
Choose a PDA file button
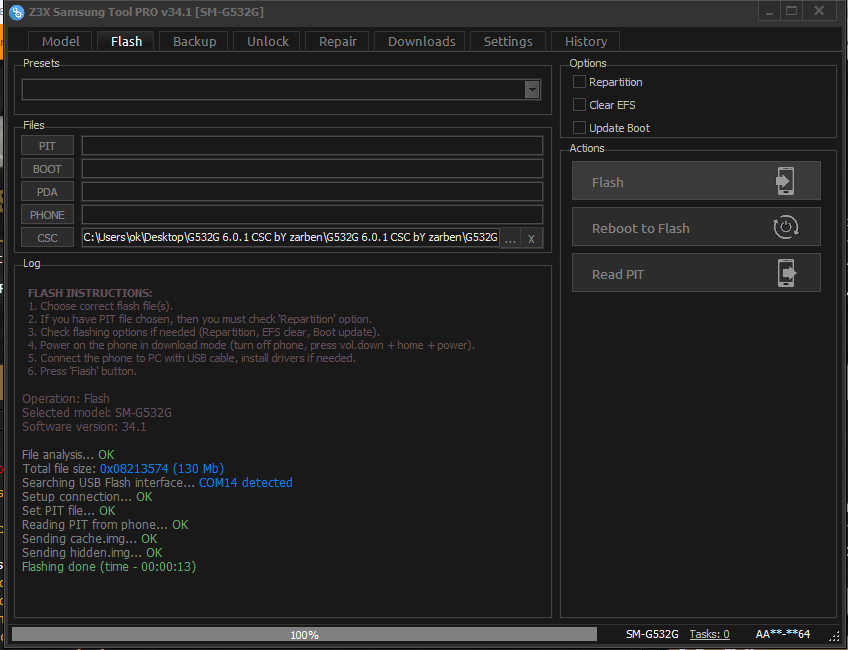pyautogui.click(x=47, y=192)
